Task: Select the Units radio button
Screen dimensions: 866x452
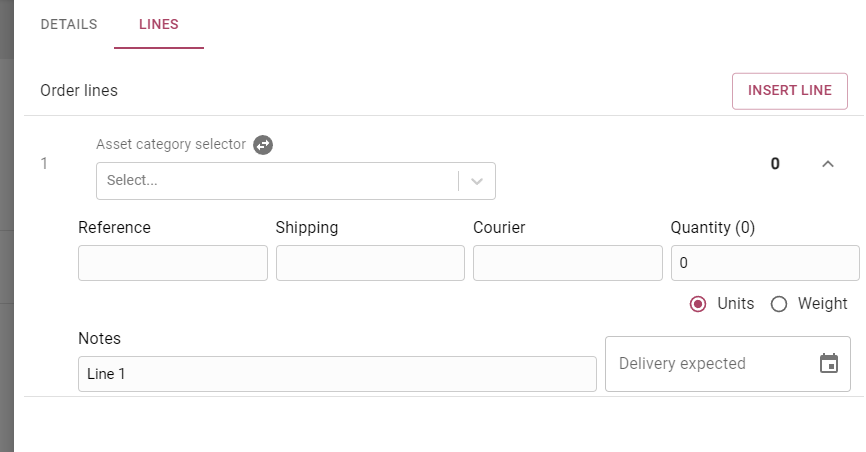Action: click(x=698, y=304)
